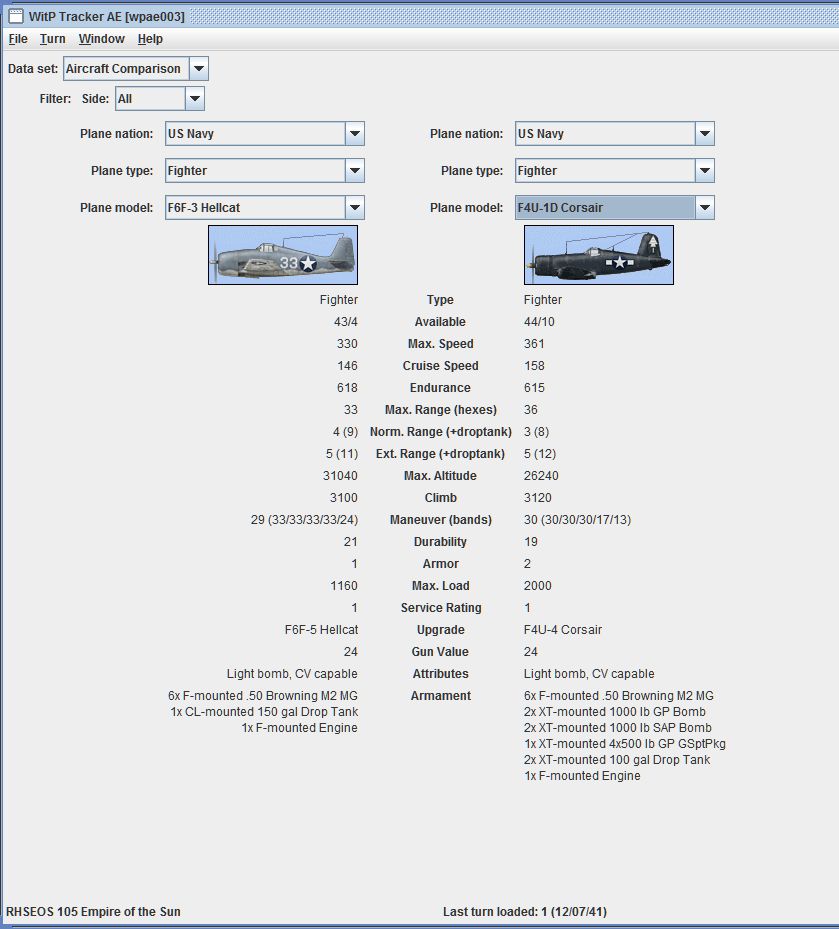Image resolution: width=839 pixels, height=929 pixels.
Task: Click the F4U-1D Corsair aircraft image
Action: point(598,255)
